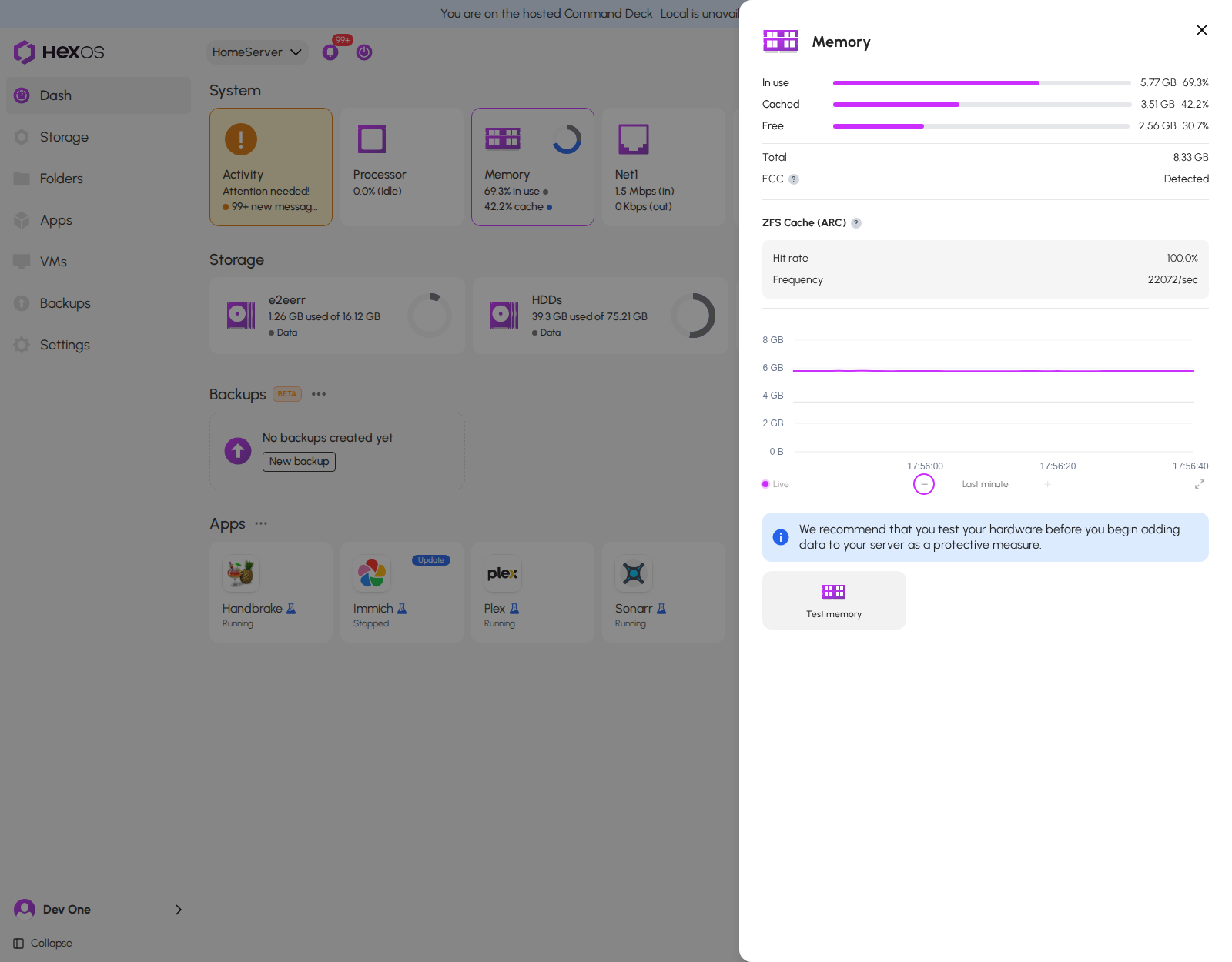Click the ECC help question mark
1232x962 pixels.
pos(794,179)
